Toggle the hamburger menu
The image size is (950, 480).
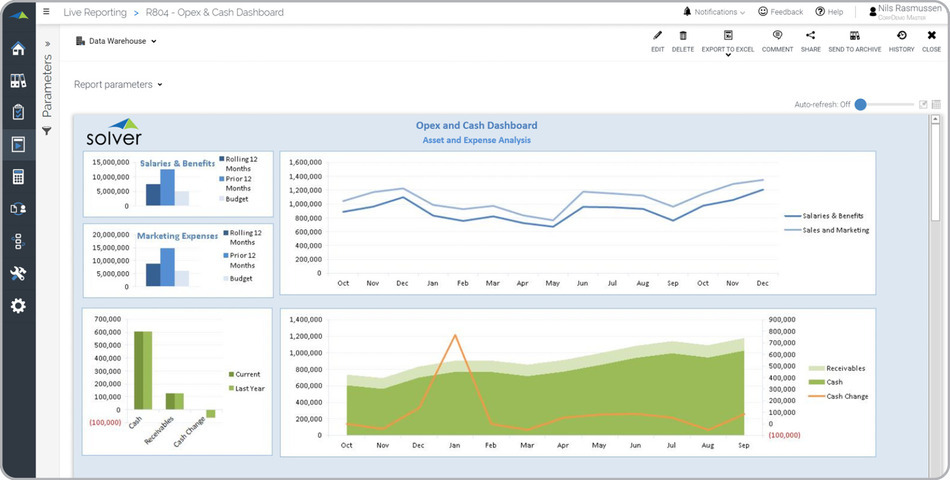click(46, 12)
